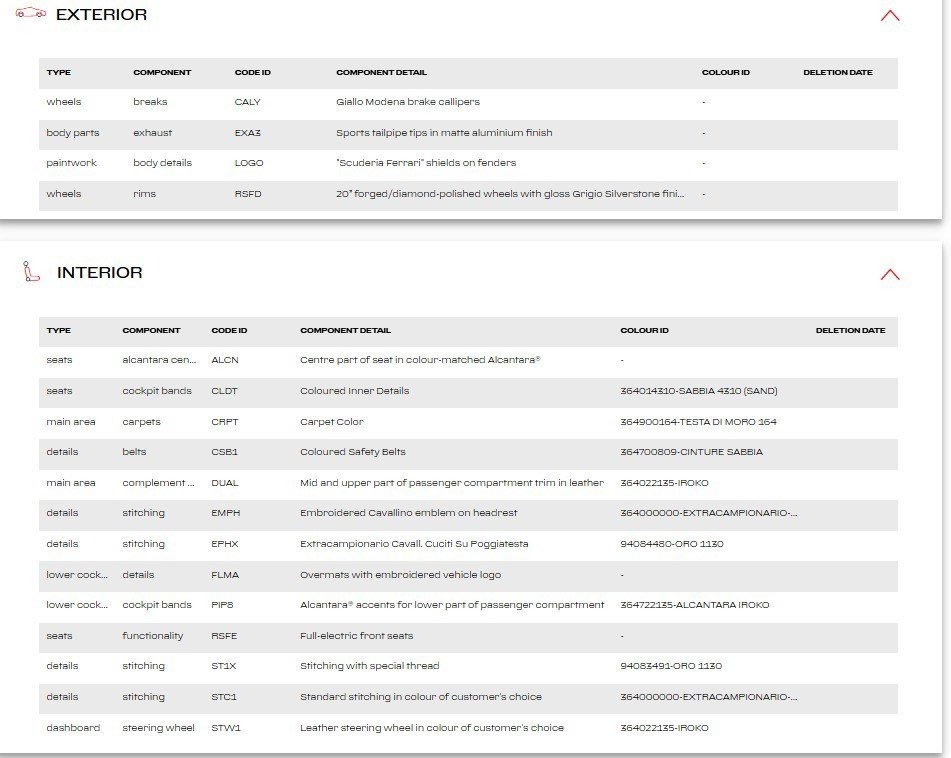Click 'Stitching with special thread' detail
The height and width of the screenshot is (758, 951).
click(x=369, y=666)
